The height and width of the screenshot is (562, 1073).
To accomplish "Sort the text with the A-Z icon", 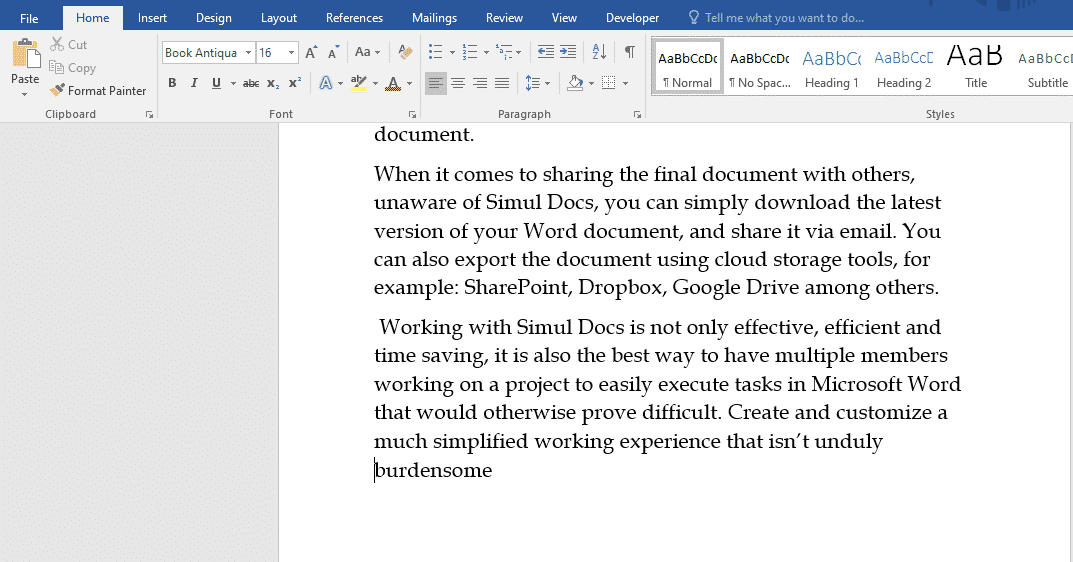I will [599, 52].
